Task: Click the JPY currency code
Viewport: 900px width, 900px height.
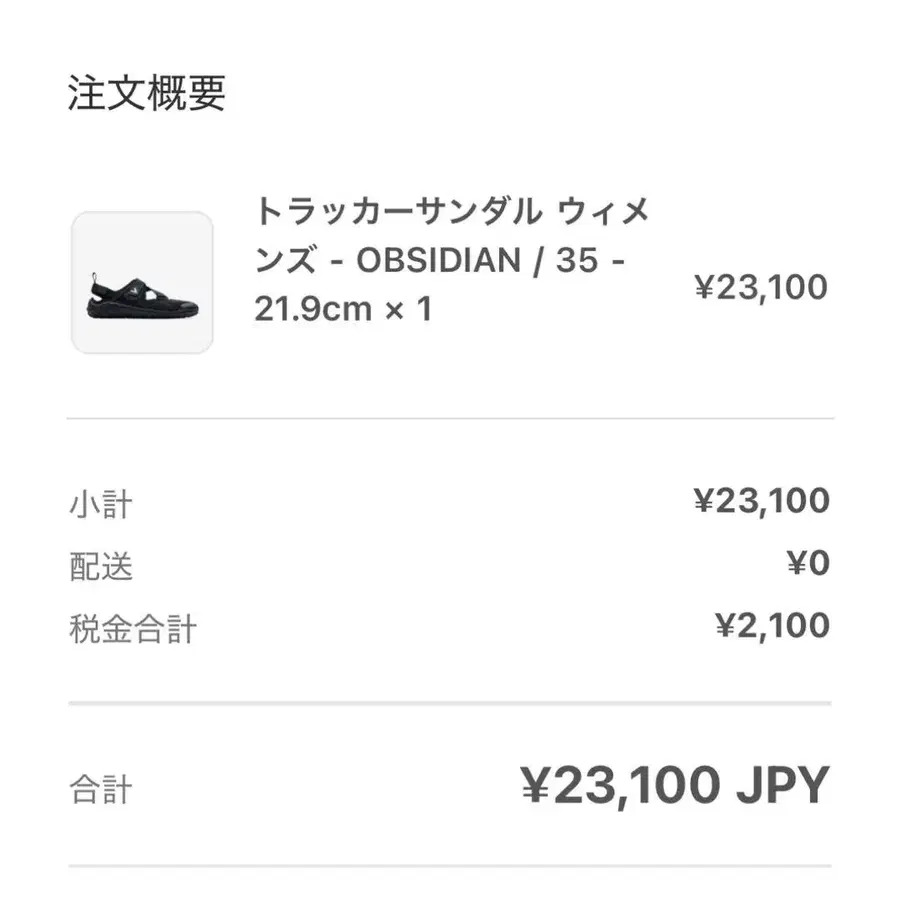Action: coord(783,785)
